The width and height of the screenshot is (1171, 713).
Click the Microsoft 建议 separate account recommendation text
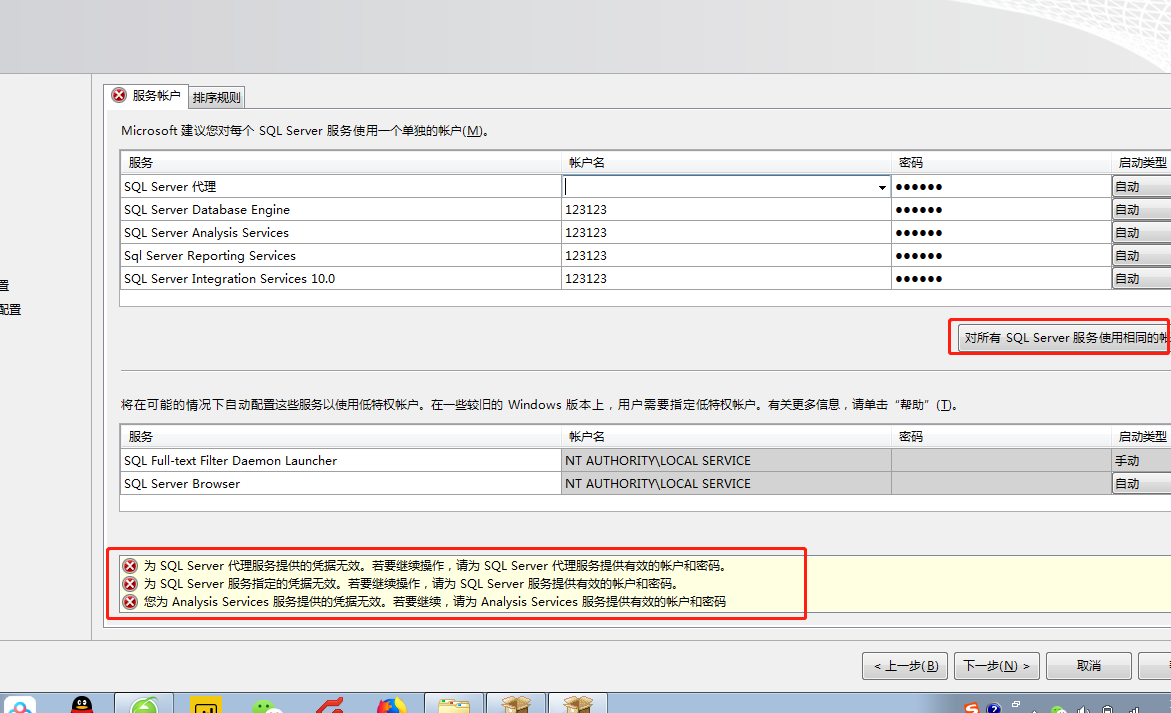(x=305, y=131)
